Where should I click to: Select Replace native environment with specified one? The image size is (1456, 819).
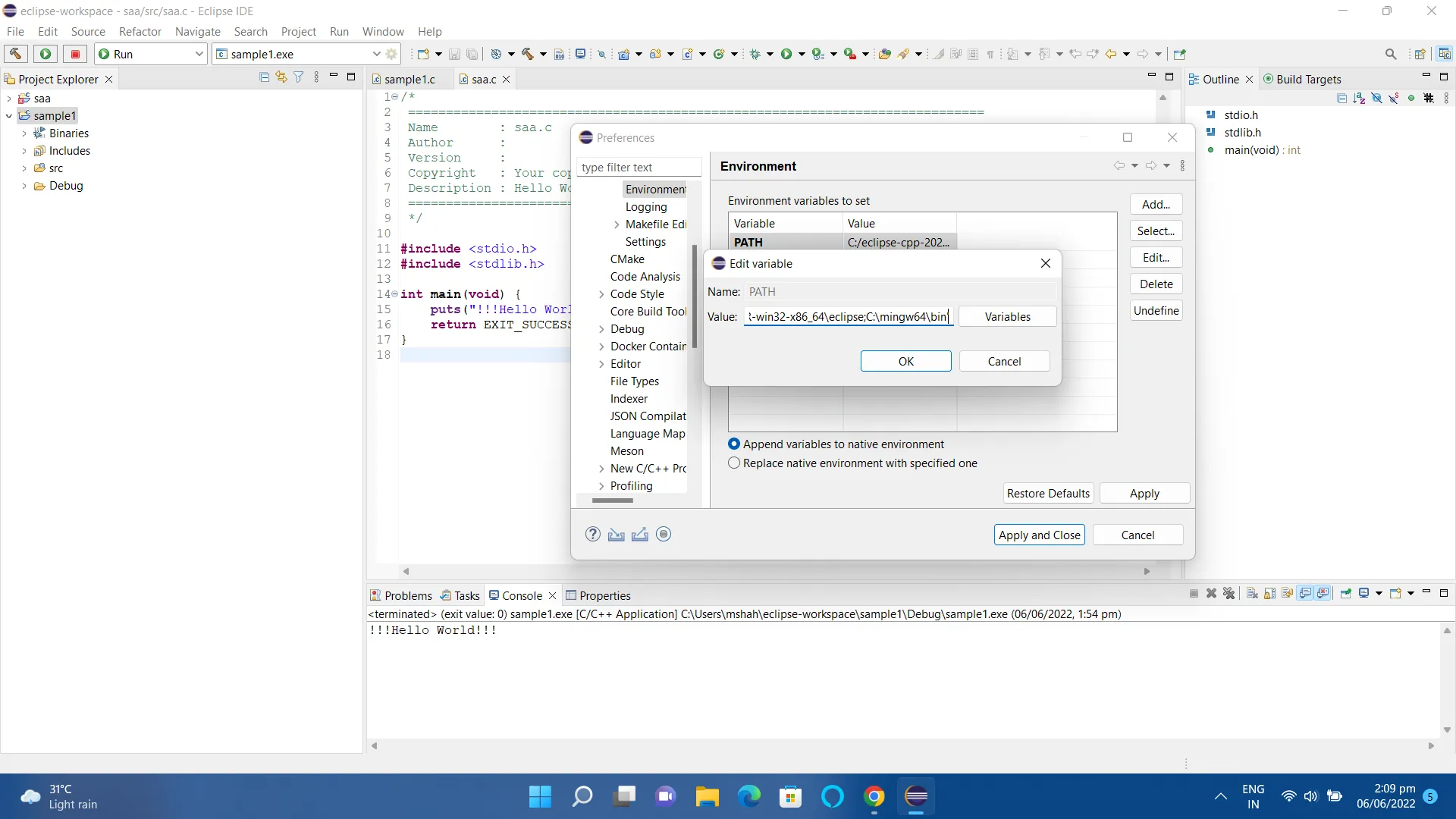point(734,463)
